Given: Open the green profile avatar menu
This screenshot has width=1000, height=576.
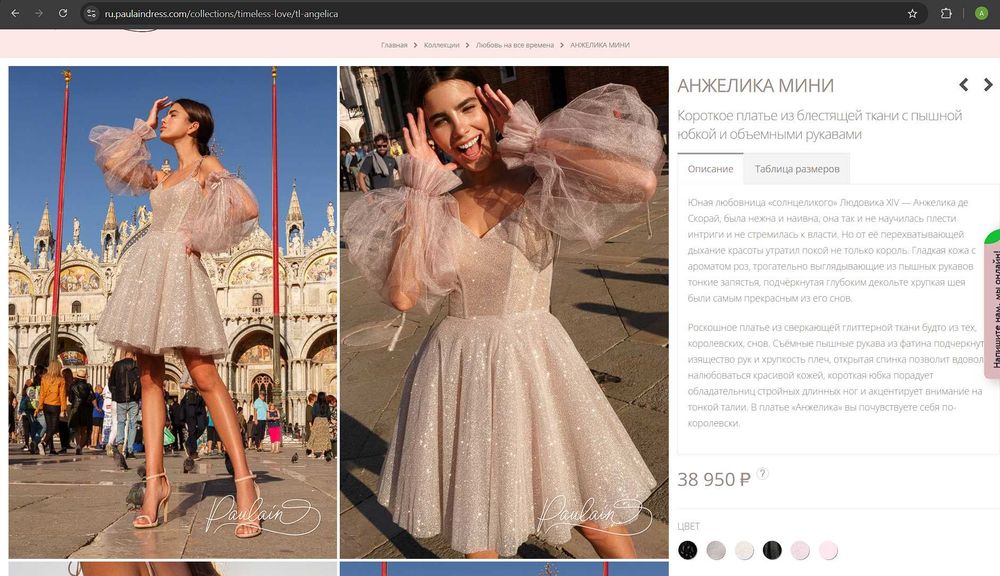Looking at the screenshot, I should [x=982, y=13].
